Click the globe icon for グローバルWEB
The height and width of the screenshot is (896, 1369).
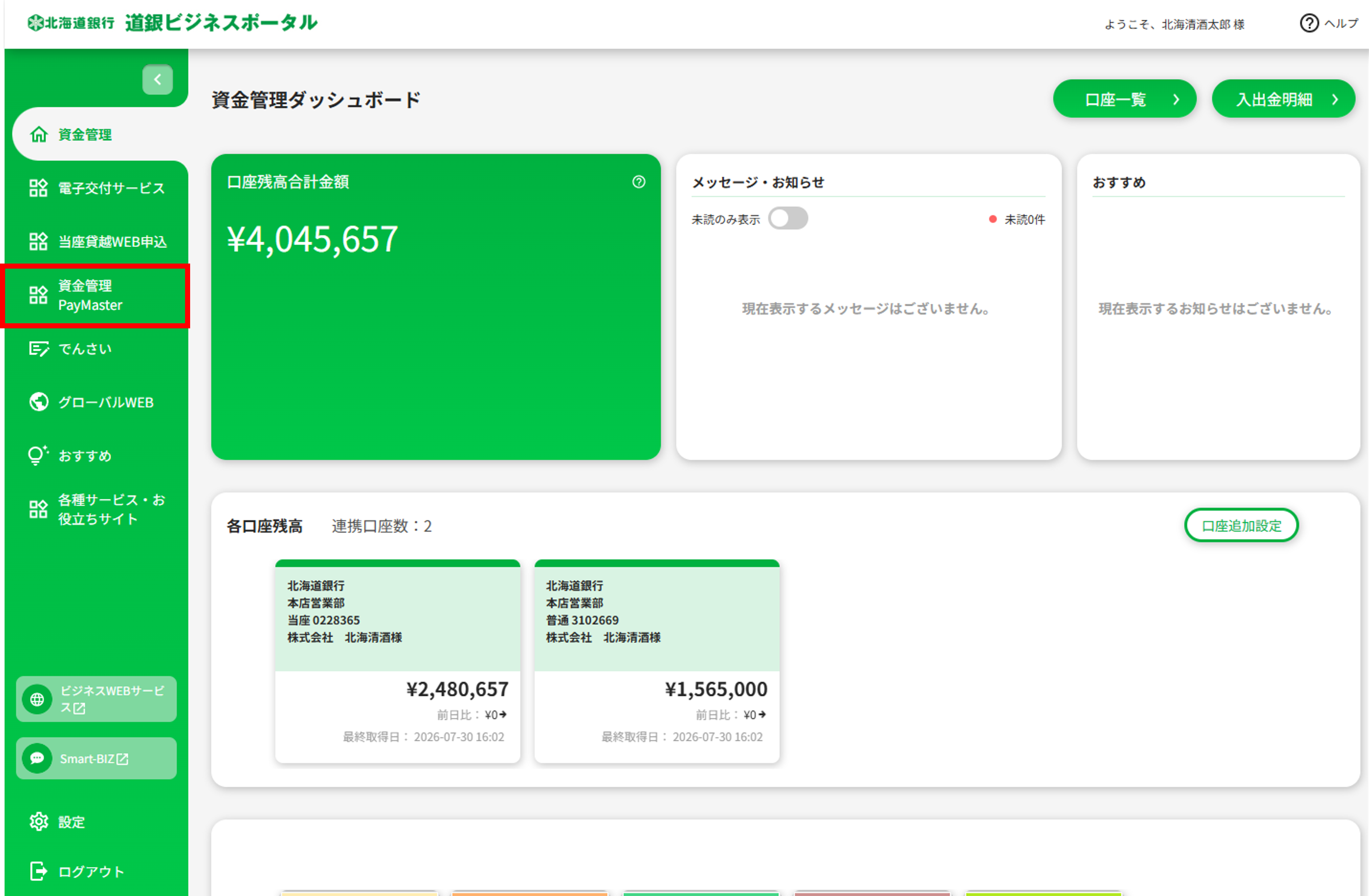click(38, 402)
